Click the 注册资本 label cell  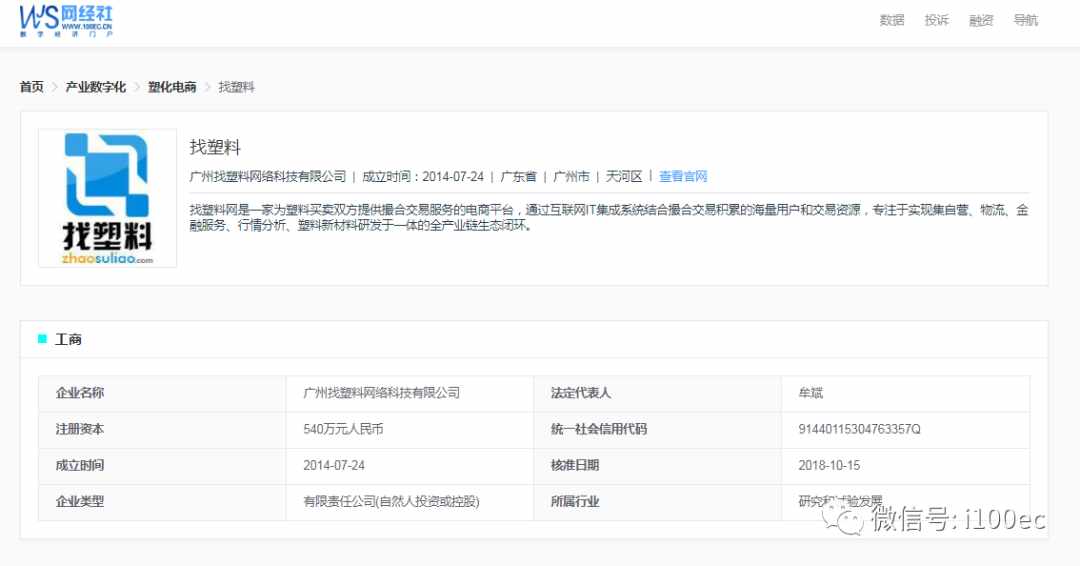pos(162,430)
